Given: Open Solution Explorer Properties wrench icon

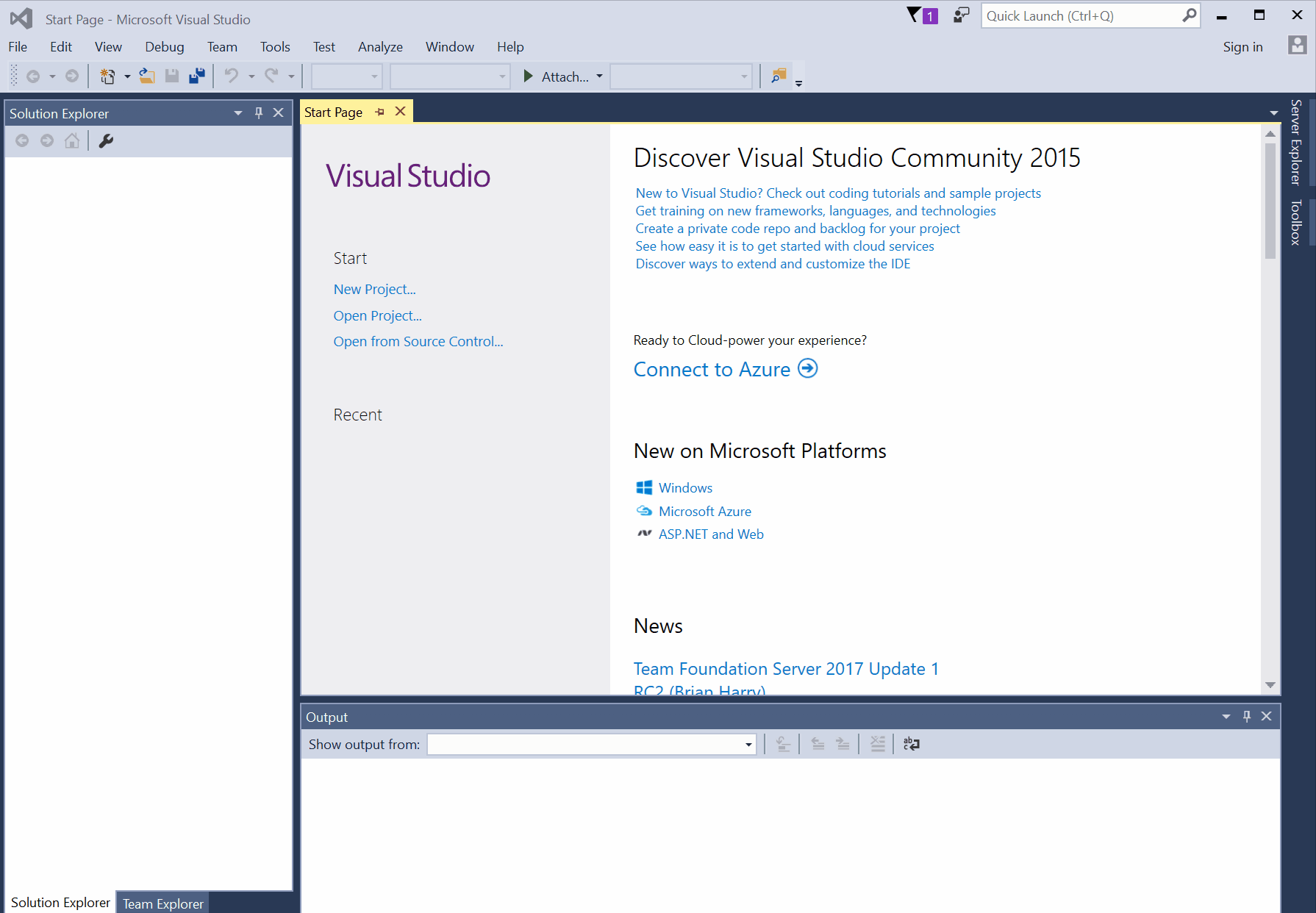Looking at the screenshot, I should 106,140.
